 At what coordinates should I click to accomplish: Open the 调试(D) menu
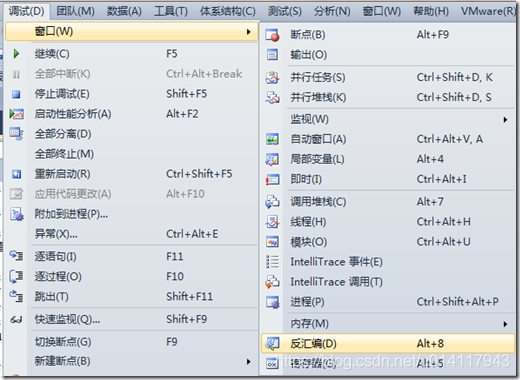coord(27,11)
